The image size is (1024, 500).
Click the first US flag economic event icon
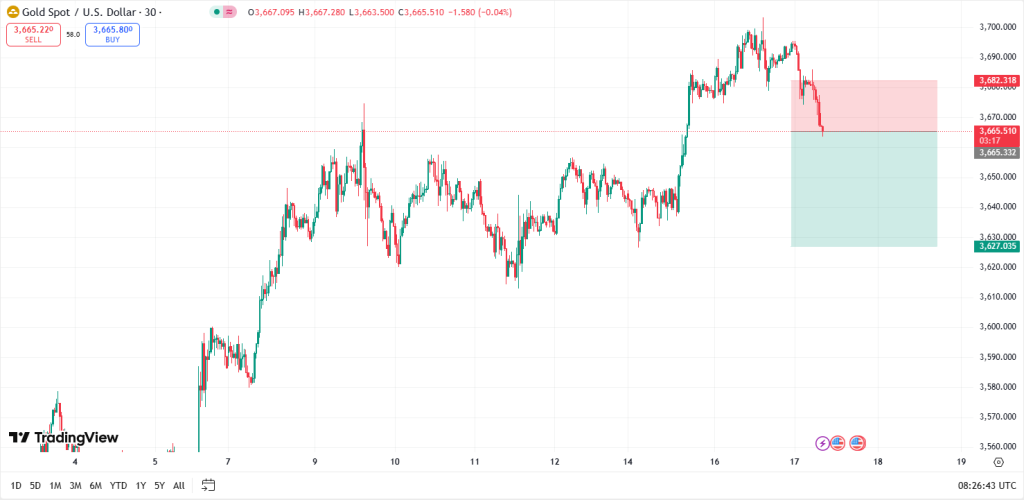[838, 443]
